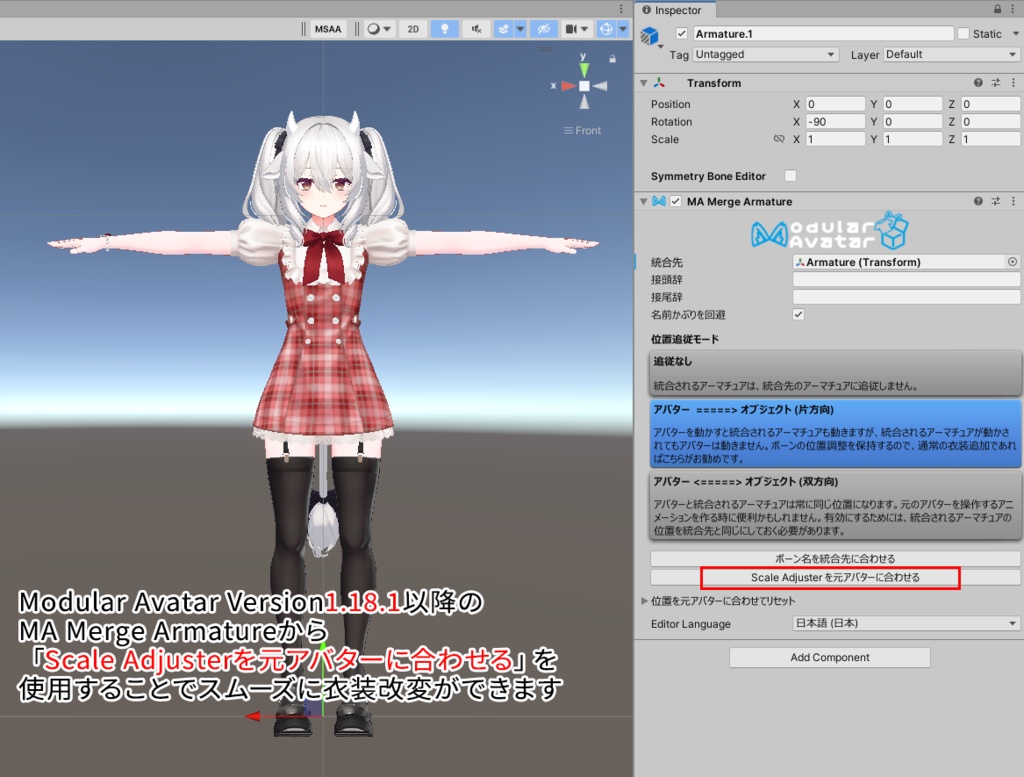This screenshot has width=1024, height=777.
Task: Open the gizmos dropdown arrow
Action: coord(623,29)
